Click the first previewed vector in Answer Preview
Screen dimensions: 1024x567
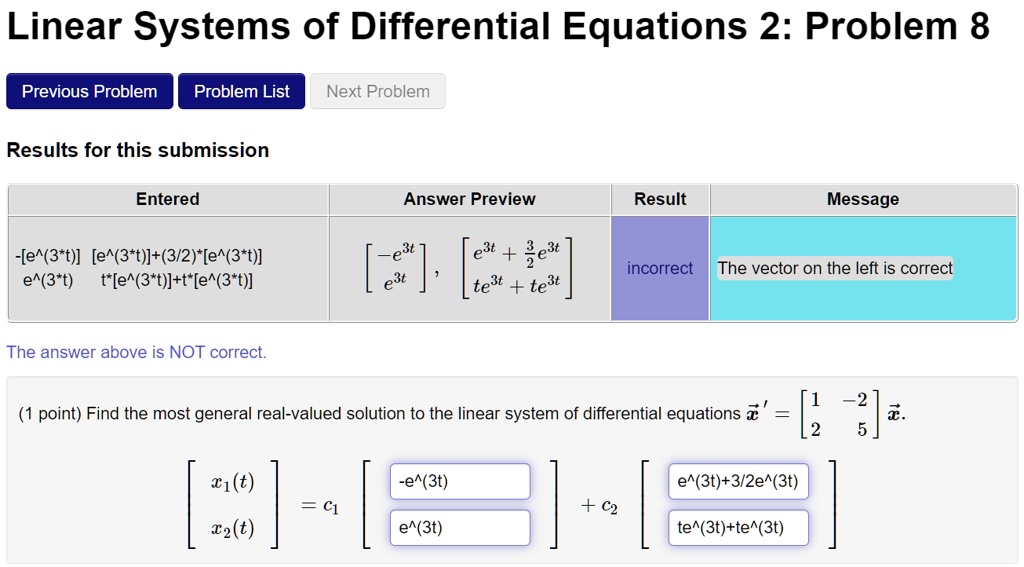pos(399,268)
